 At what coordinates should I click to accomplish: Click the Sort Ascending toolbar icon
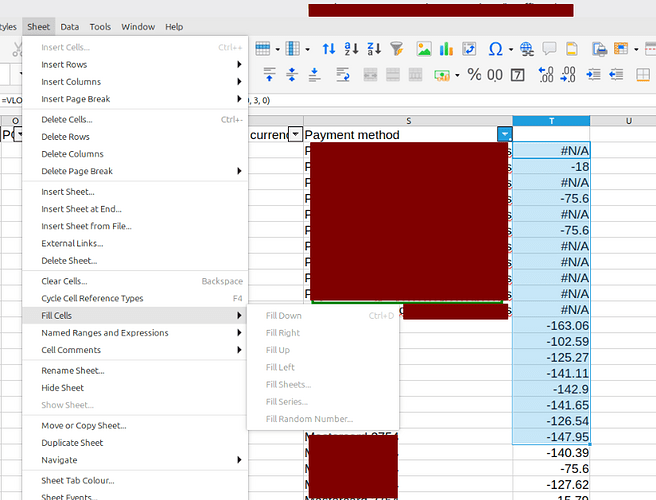351,48
